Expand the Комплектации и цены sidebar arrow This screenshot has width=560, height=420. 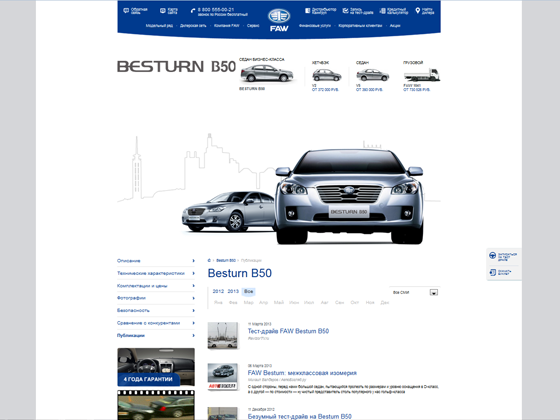pos(193,286)
